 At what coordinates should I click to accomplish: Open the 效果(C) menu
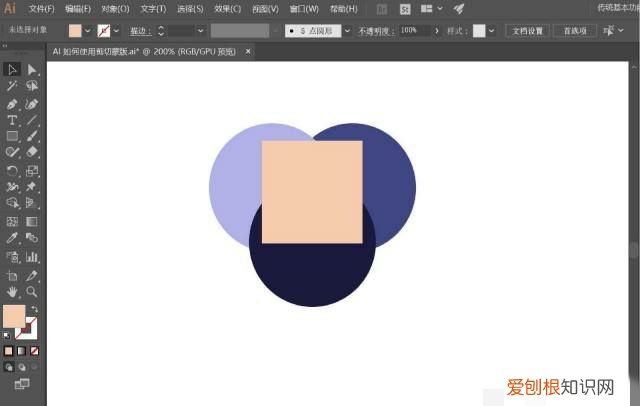tap(228, 9)
